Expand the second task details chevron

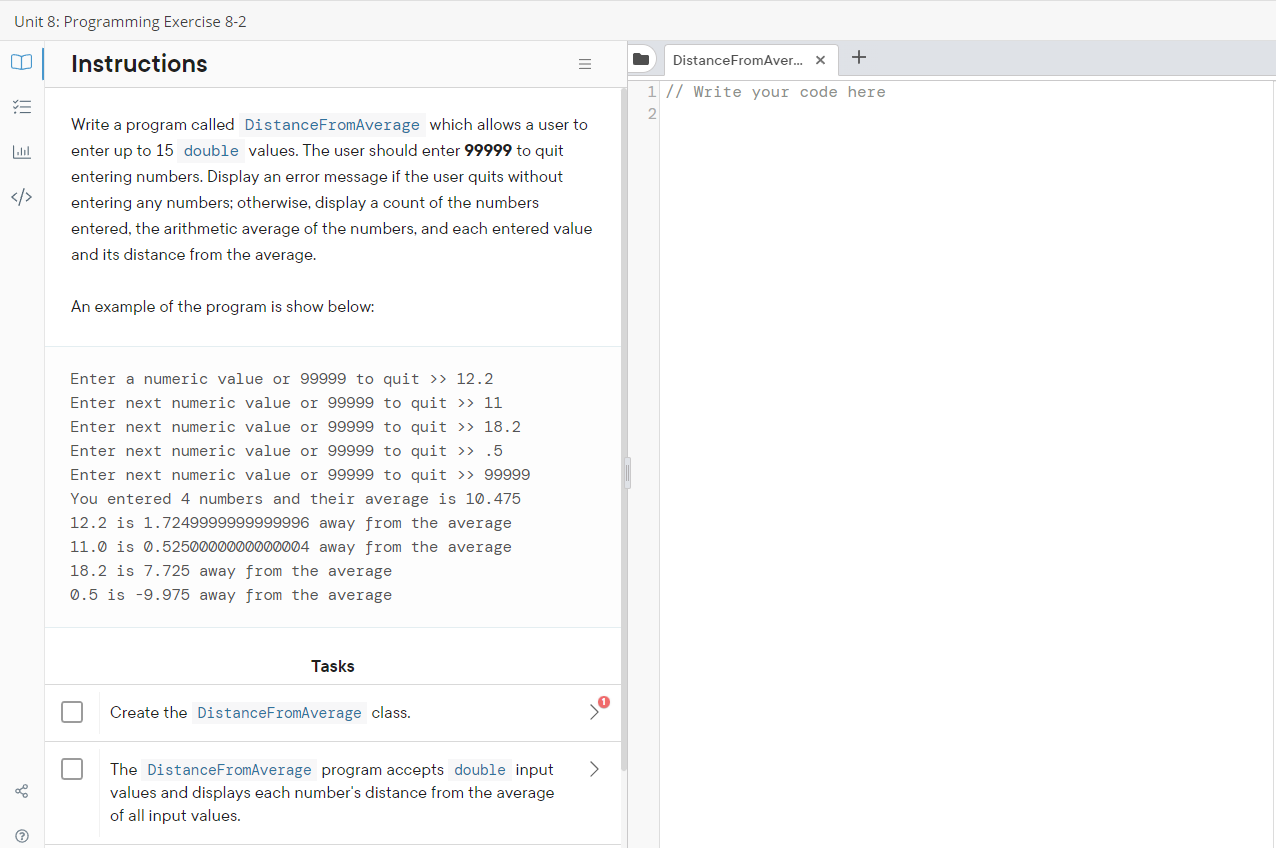tap(594, 769)
